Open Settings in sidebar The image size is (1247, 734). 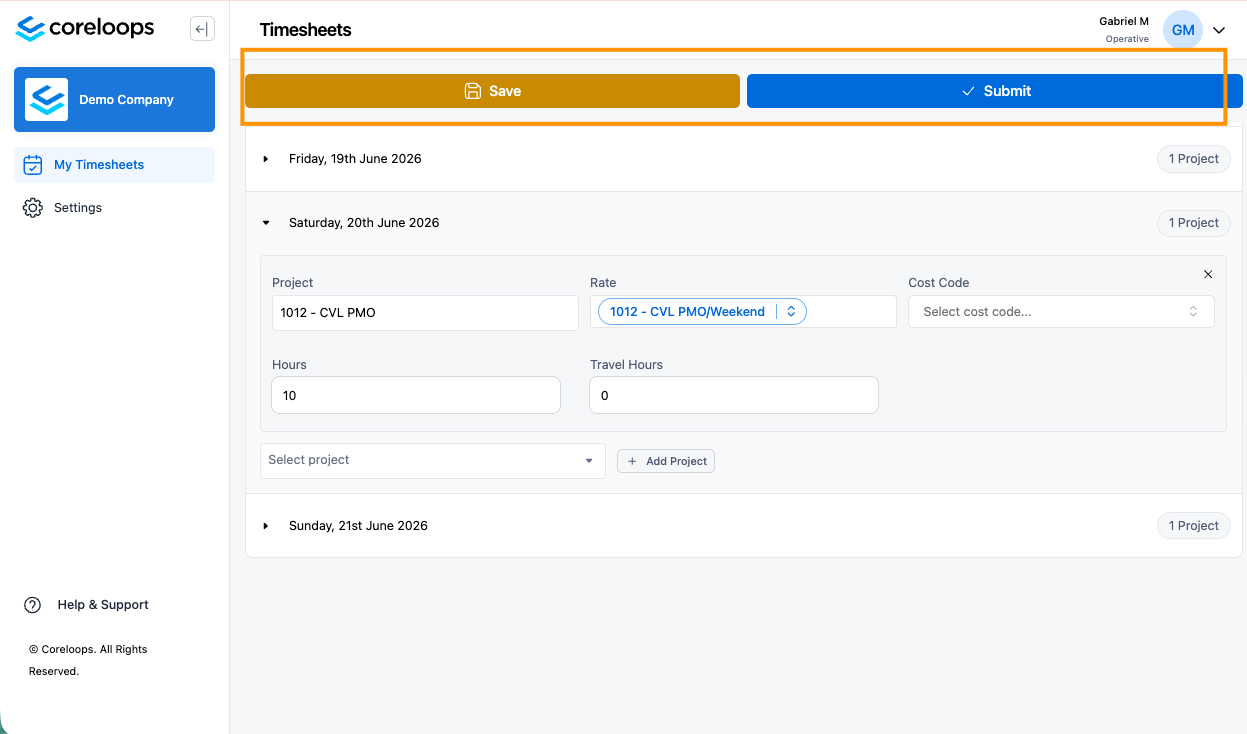pyautogui.click(x=114, y=208)
